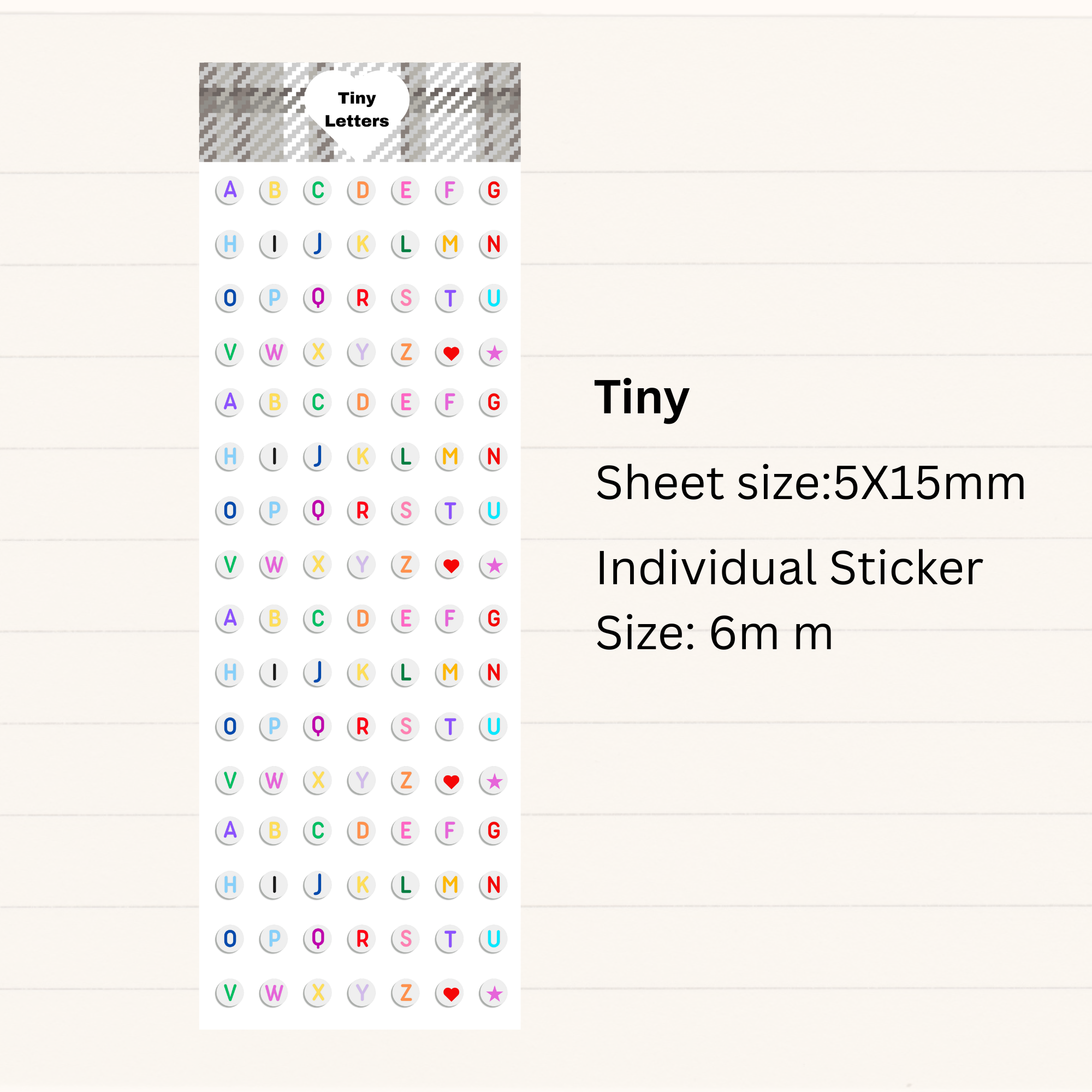
Task: Select the topmost red heart sticker
Action: pyautogui.click(x=450, y=353)
